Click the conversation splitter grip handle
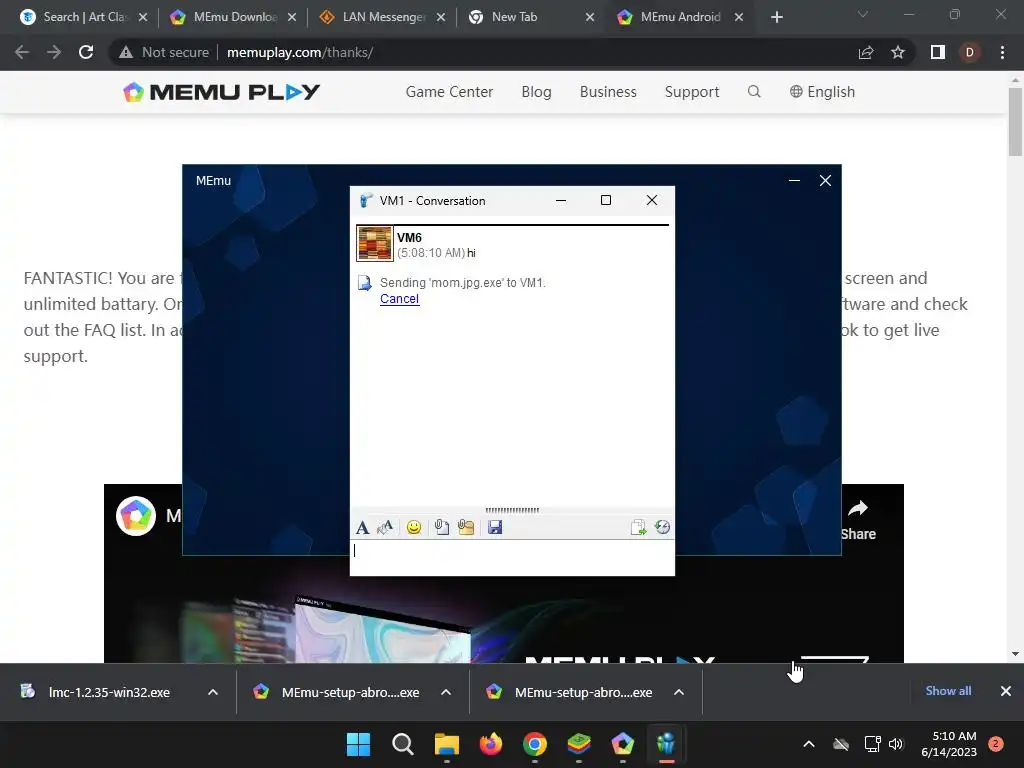This screenshot has width=1024, height=768. point(512,510)
